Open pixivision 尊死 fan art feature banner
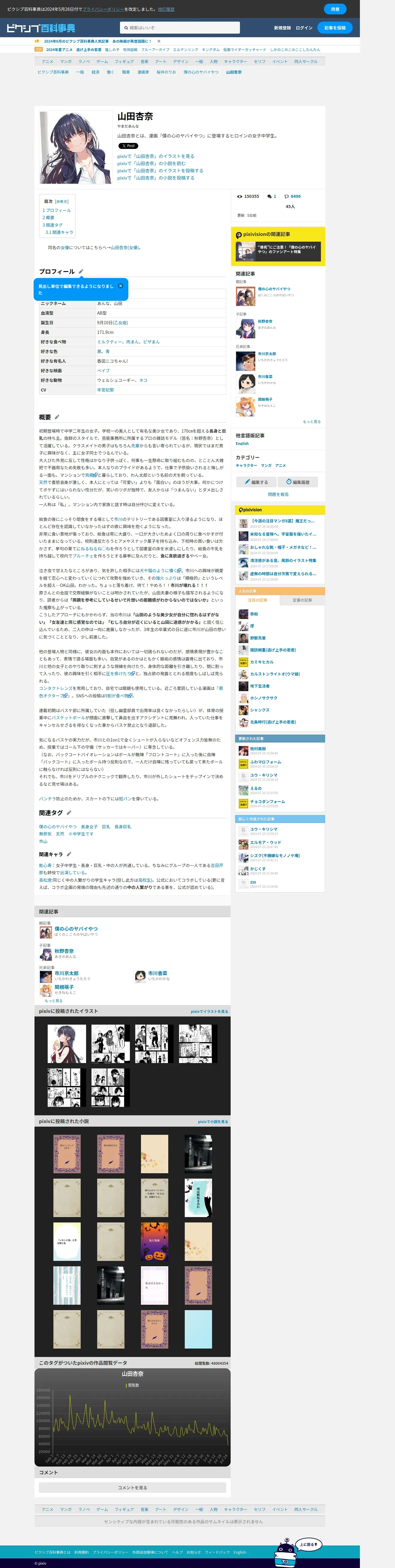This screenshot has height=1568, width=395. click(x=278, y=251)
